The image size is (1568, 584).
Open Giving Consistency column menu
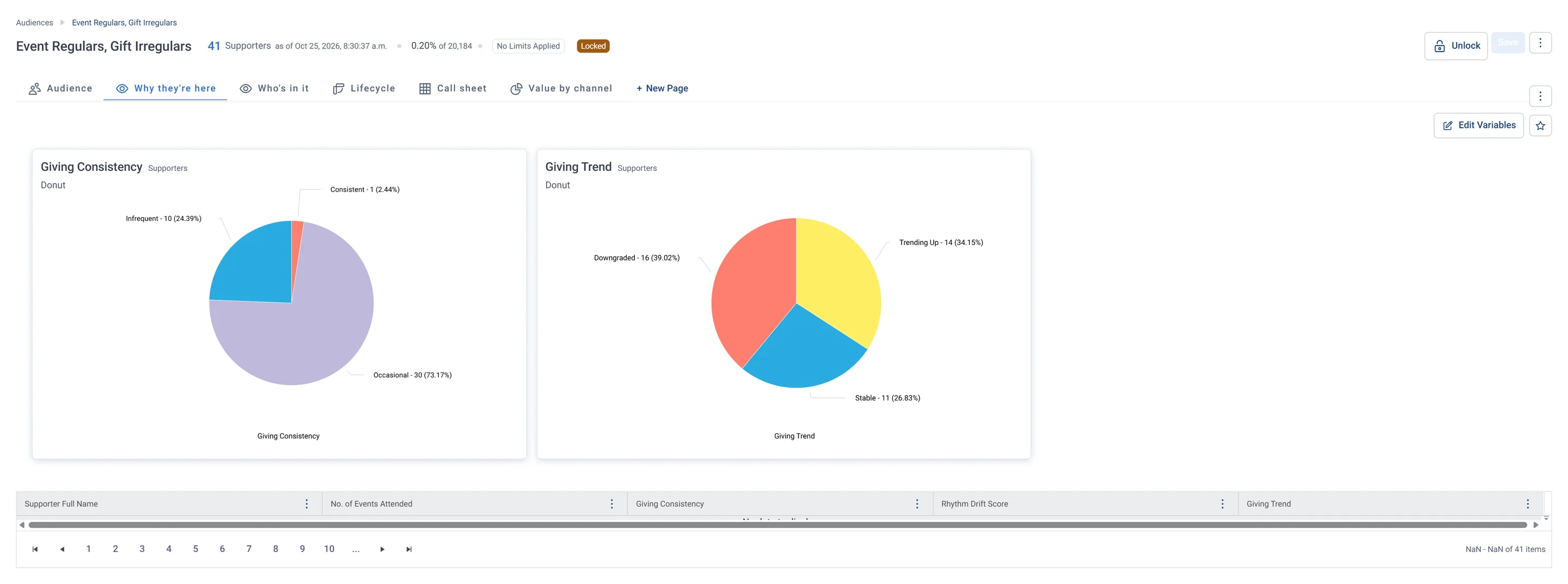coord(917,503)
